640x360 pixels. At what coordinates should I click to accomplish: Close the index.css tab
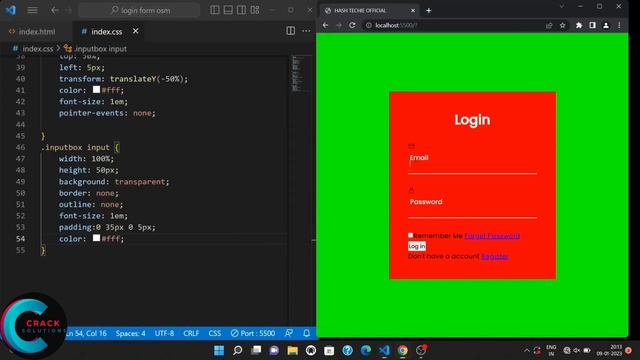point(136,31)
